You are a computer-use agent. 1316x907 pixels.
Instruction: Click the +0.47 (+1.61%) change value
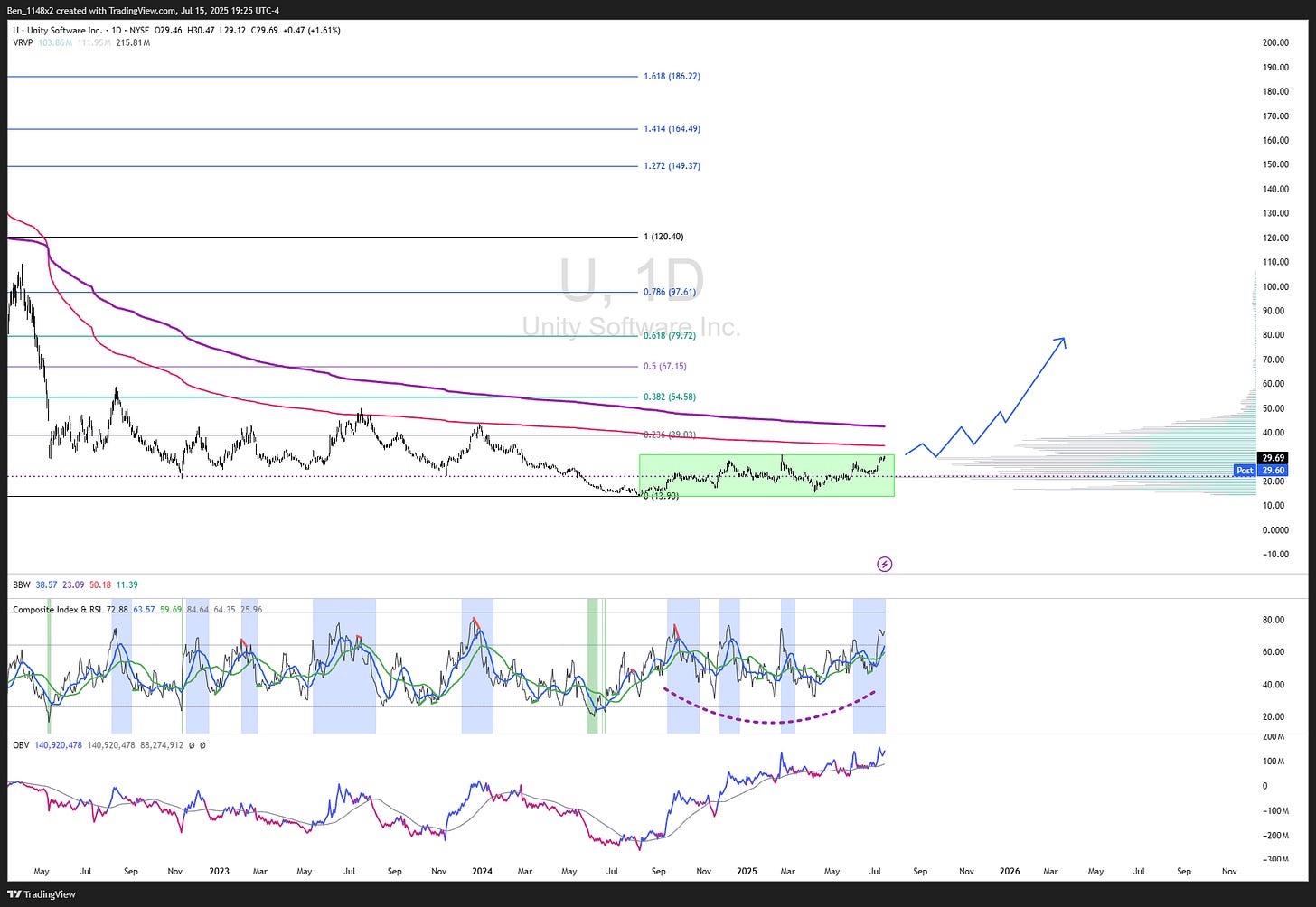312,30
